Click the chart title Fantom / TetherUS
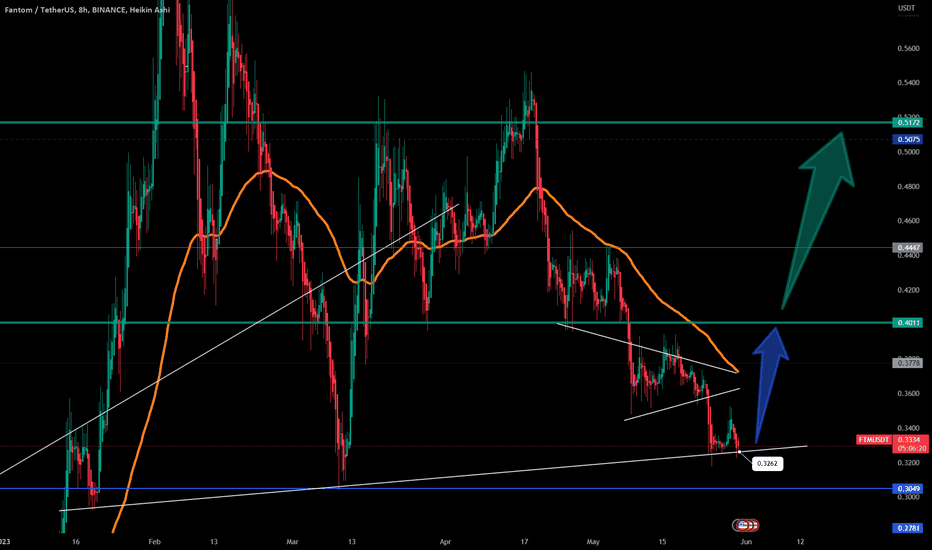This screenshot has height=550, width=932. (x=39, y=10)
